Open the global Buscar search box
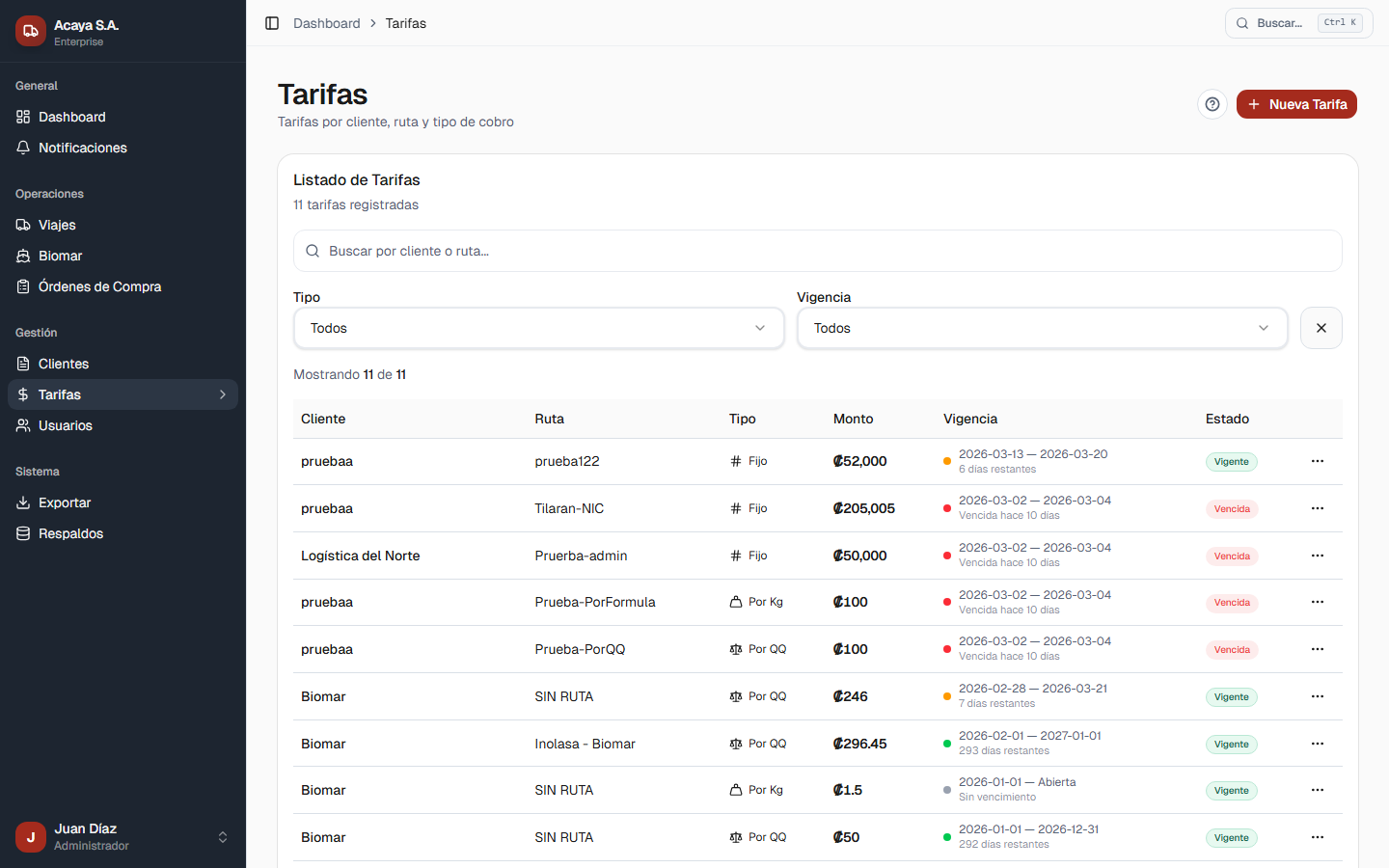This screenshot has width=1389, height=868. pyautogui.click(x=1297, y=23)
